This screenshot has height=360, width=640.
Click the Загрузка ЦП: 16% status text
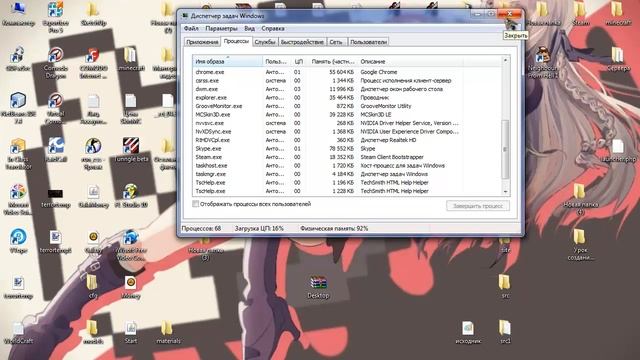259,229
